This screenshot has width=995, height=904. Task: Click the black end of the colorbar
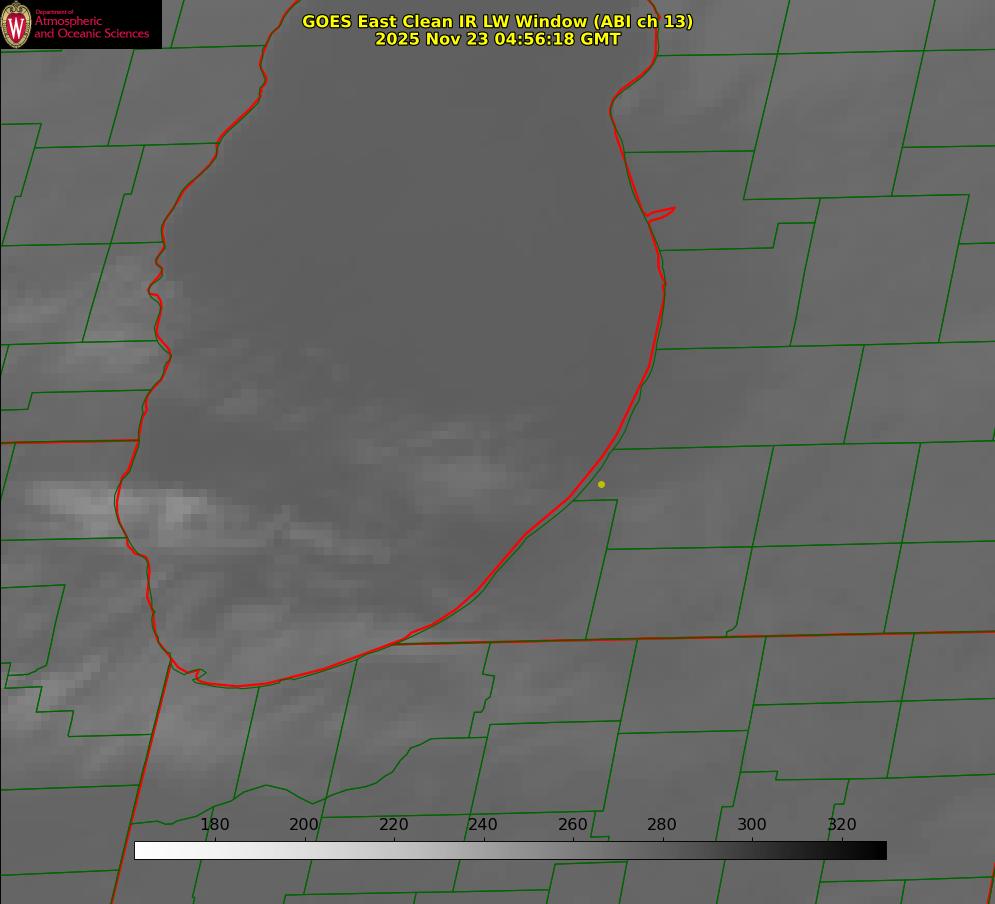[x=880, y=850]
